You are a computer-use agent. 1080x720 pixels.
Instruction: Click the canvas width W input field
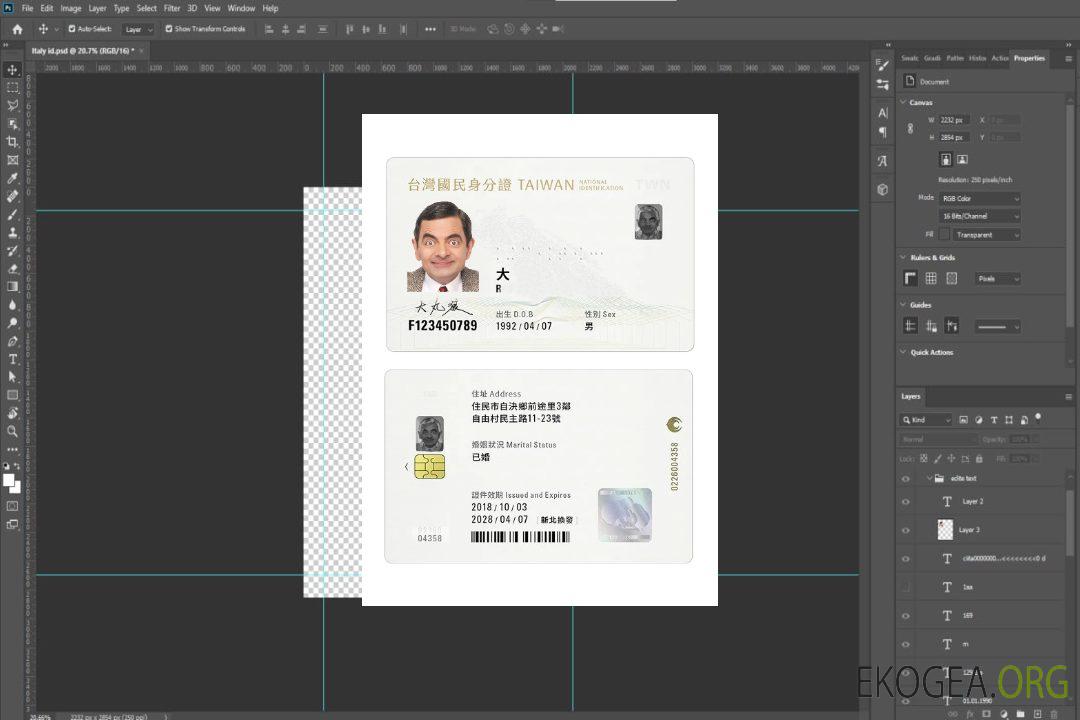954,120
